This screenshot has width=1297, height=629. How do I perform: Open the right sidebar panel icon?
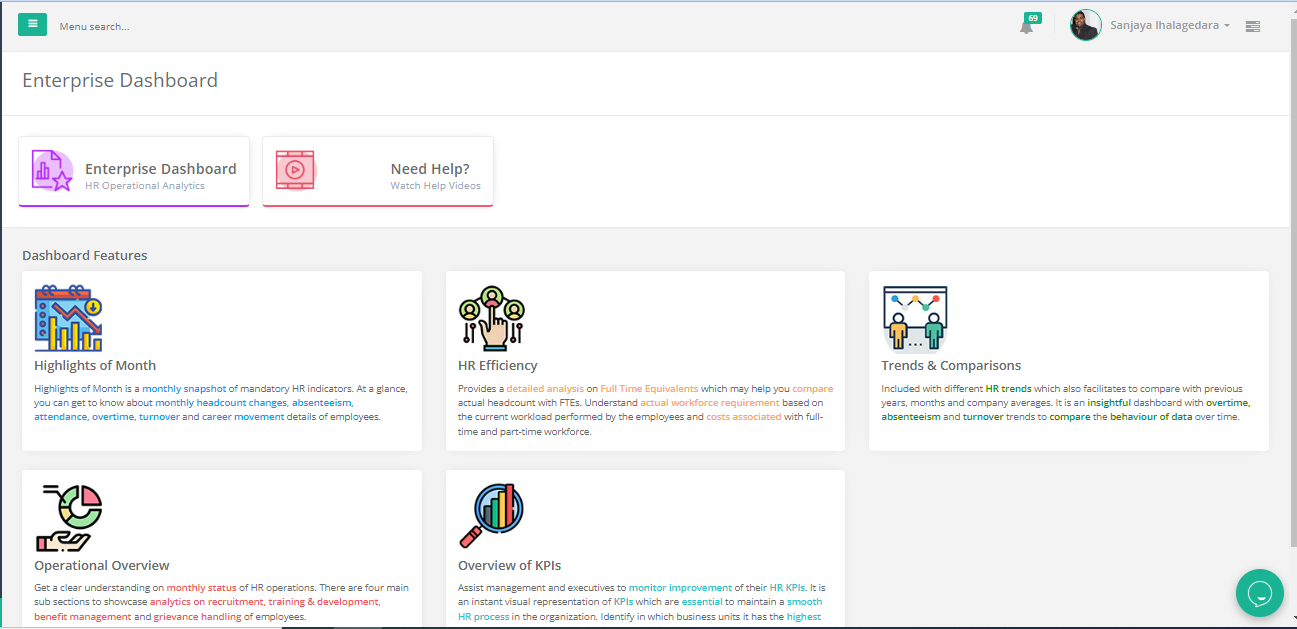click(1252, 26)
